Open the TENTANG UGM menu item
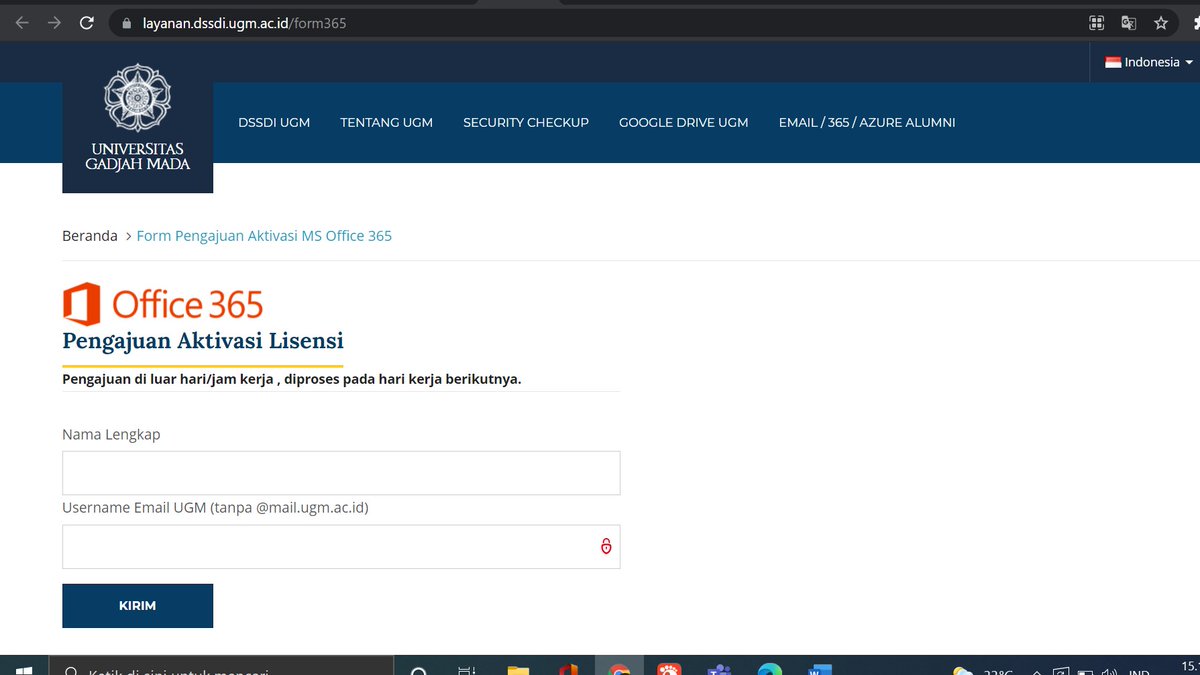 pyautogui.click(x=386, y=122)
